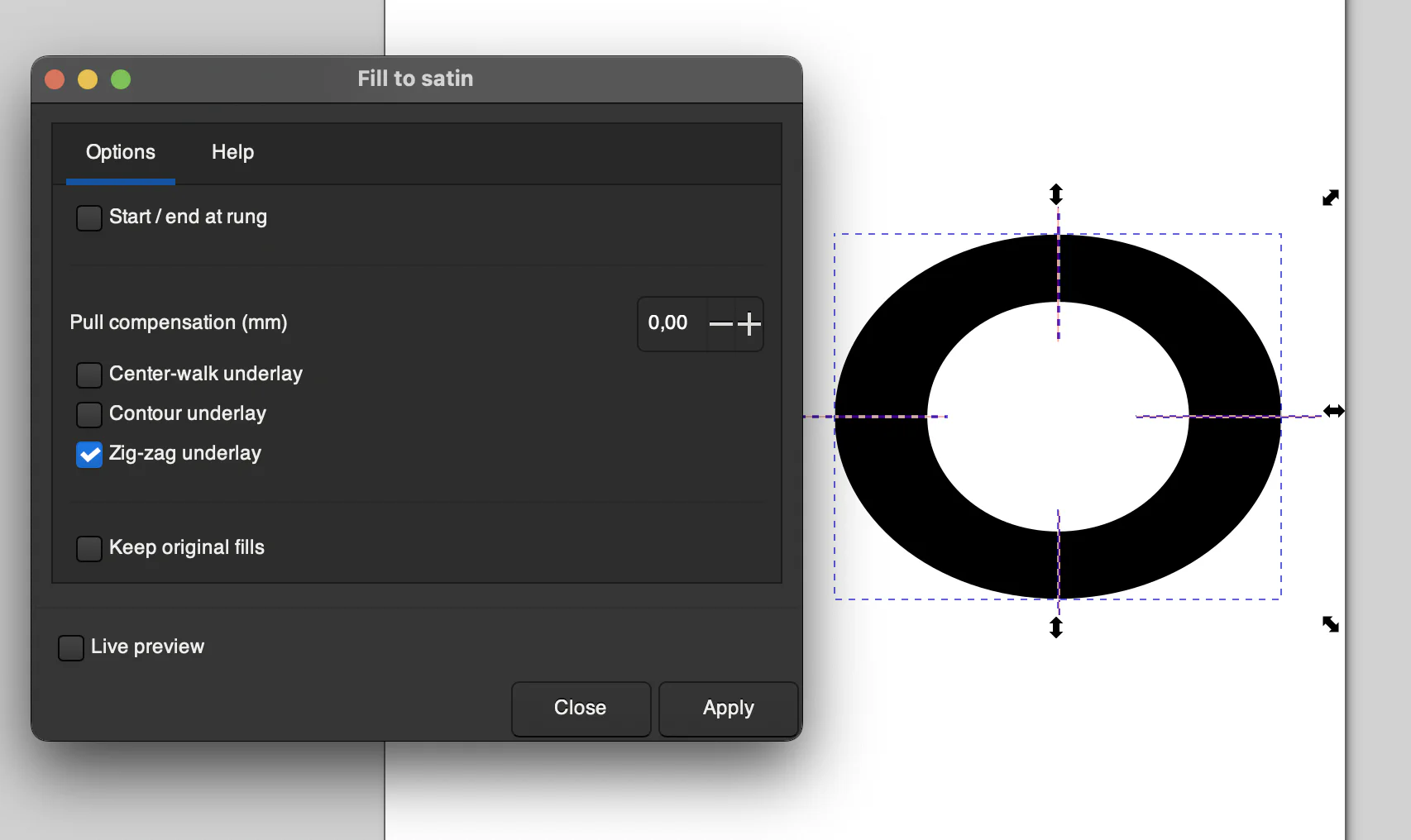Click the Pull compensation value field
Image resolution: width=1411 pixels, height=840 pixels.
point(672,323)
